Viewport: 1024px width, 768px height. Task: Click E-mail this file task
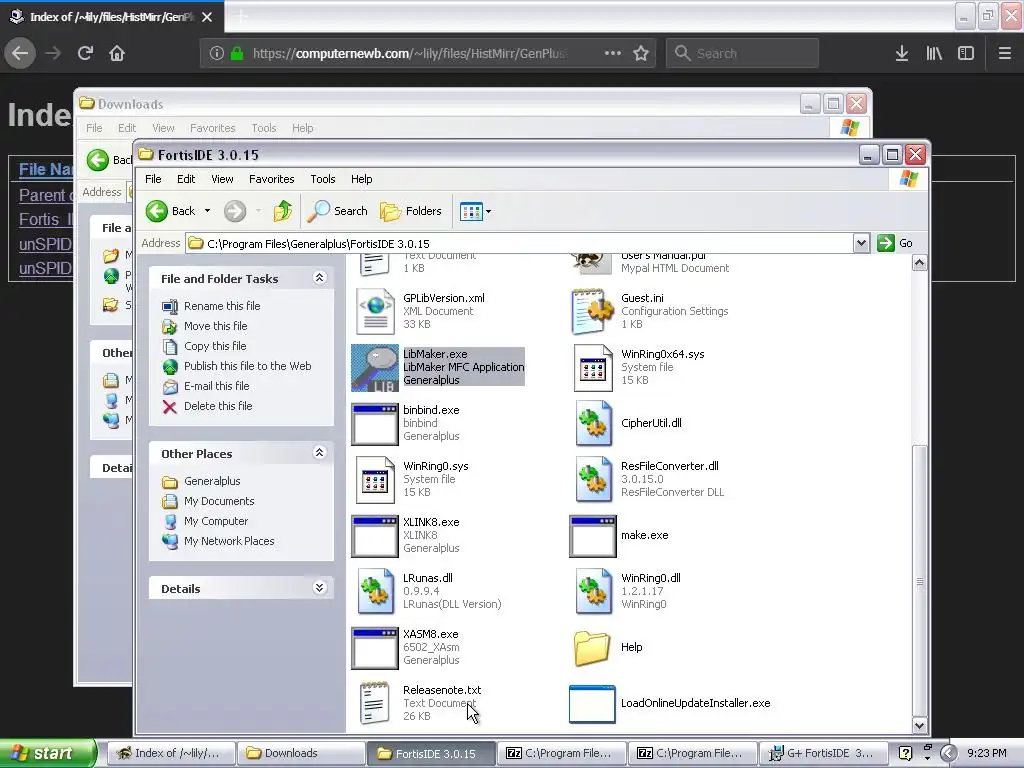[x=217, y=386]
